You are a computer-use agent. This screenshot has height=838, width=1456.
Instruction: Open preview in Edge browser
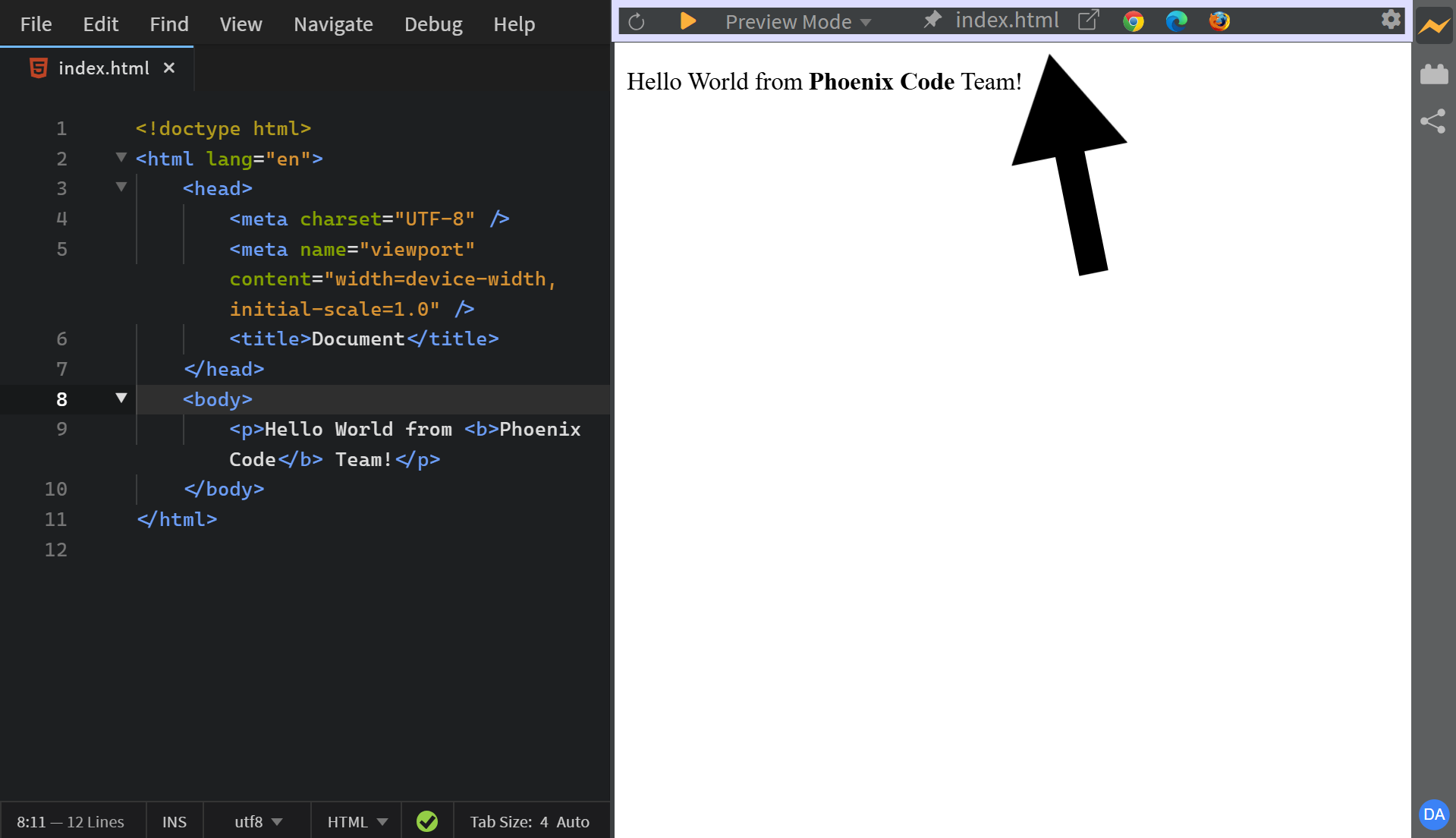(1176, 21)
